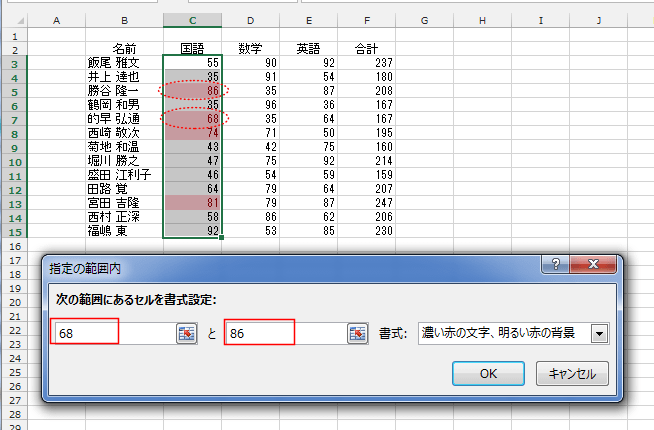
Task: Click the 数学 score 96 cell
Action: (x=250, y=105)
